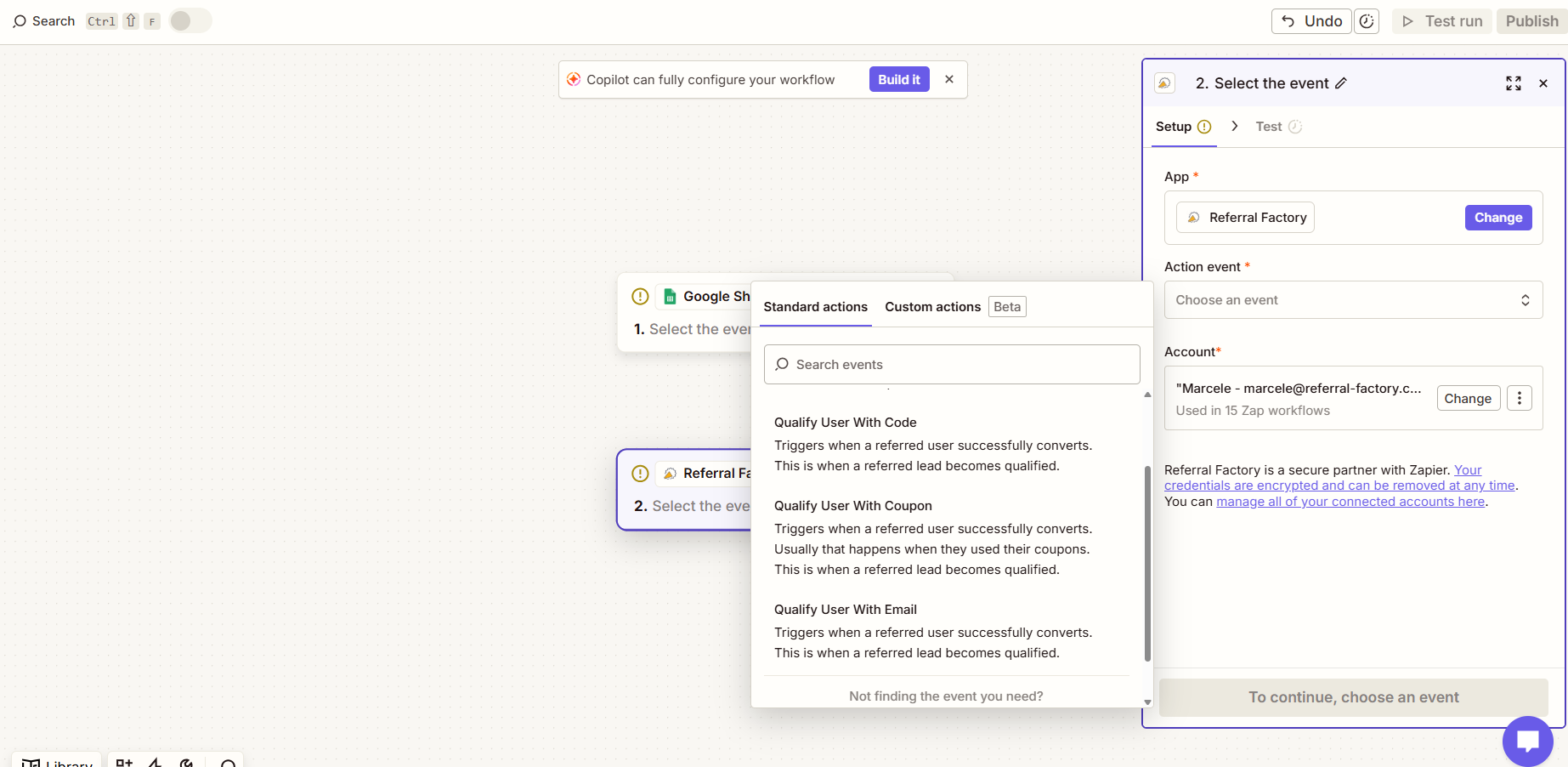Click the events list scroll-up arrow

coord(1147,395)
